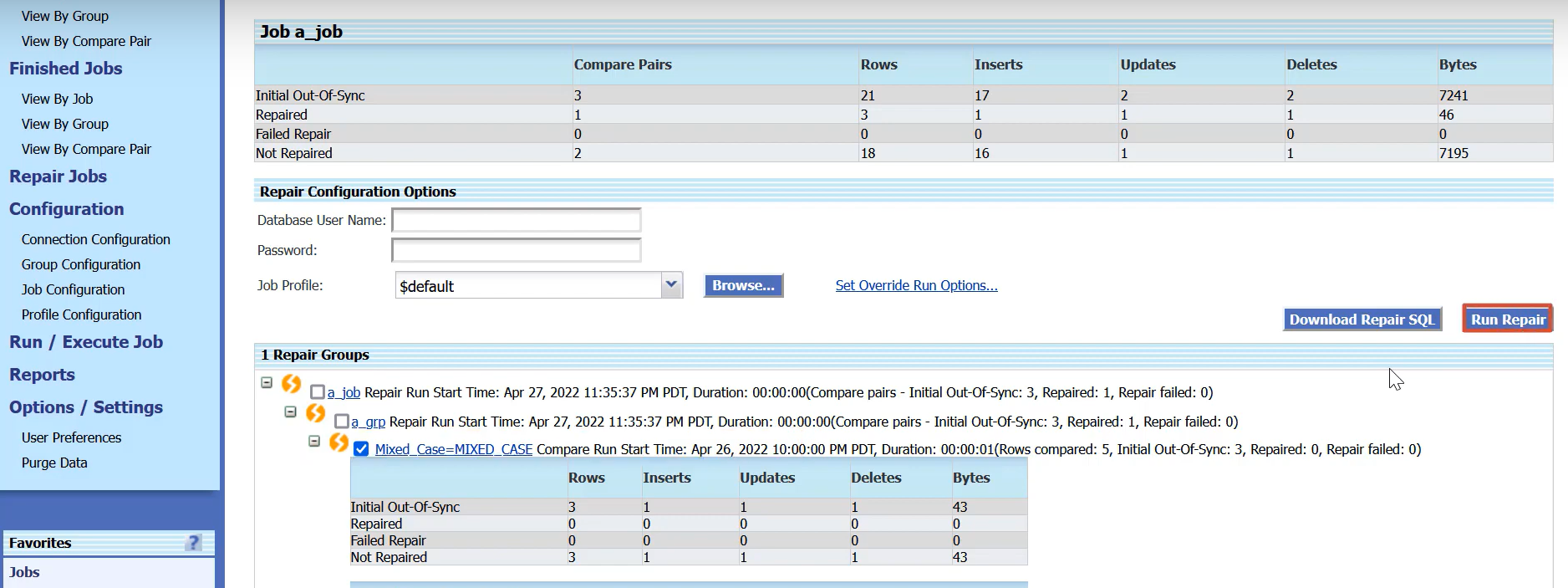
Task: Select Finished Jobs View By Compare Pair
Action: click(86, 149)
